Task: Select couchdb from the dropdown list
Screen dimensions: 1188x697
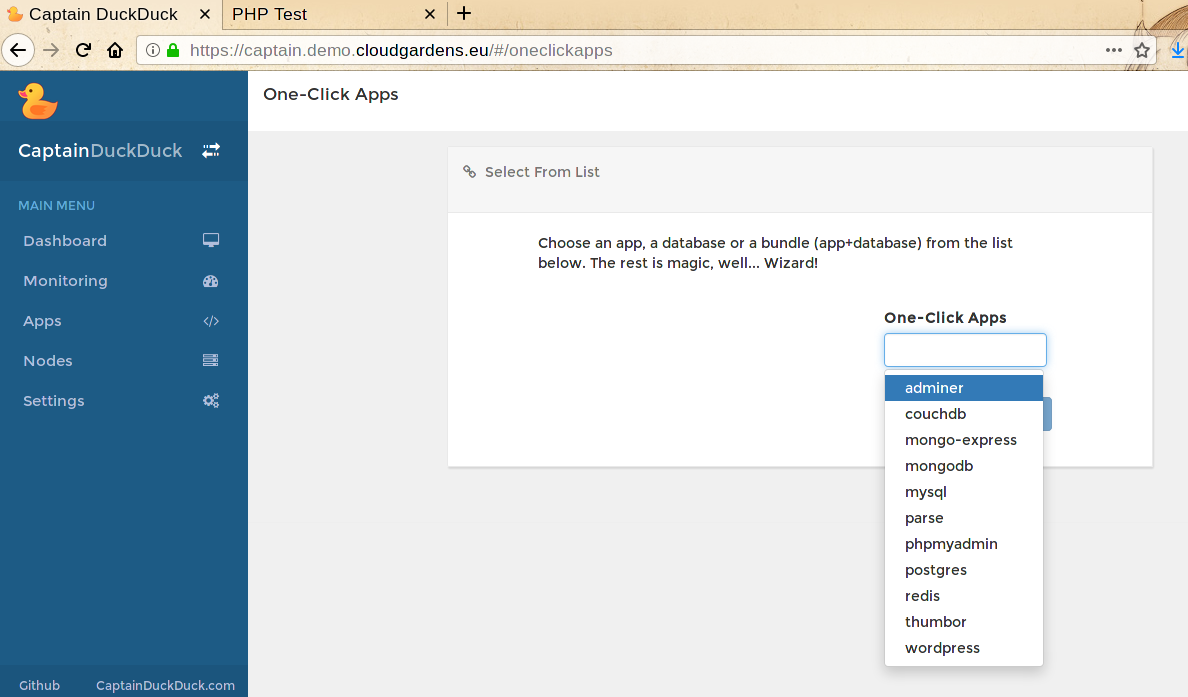Action: 964,414
